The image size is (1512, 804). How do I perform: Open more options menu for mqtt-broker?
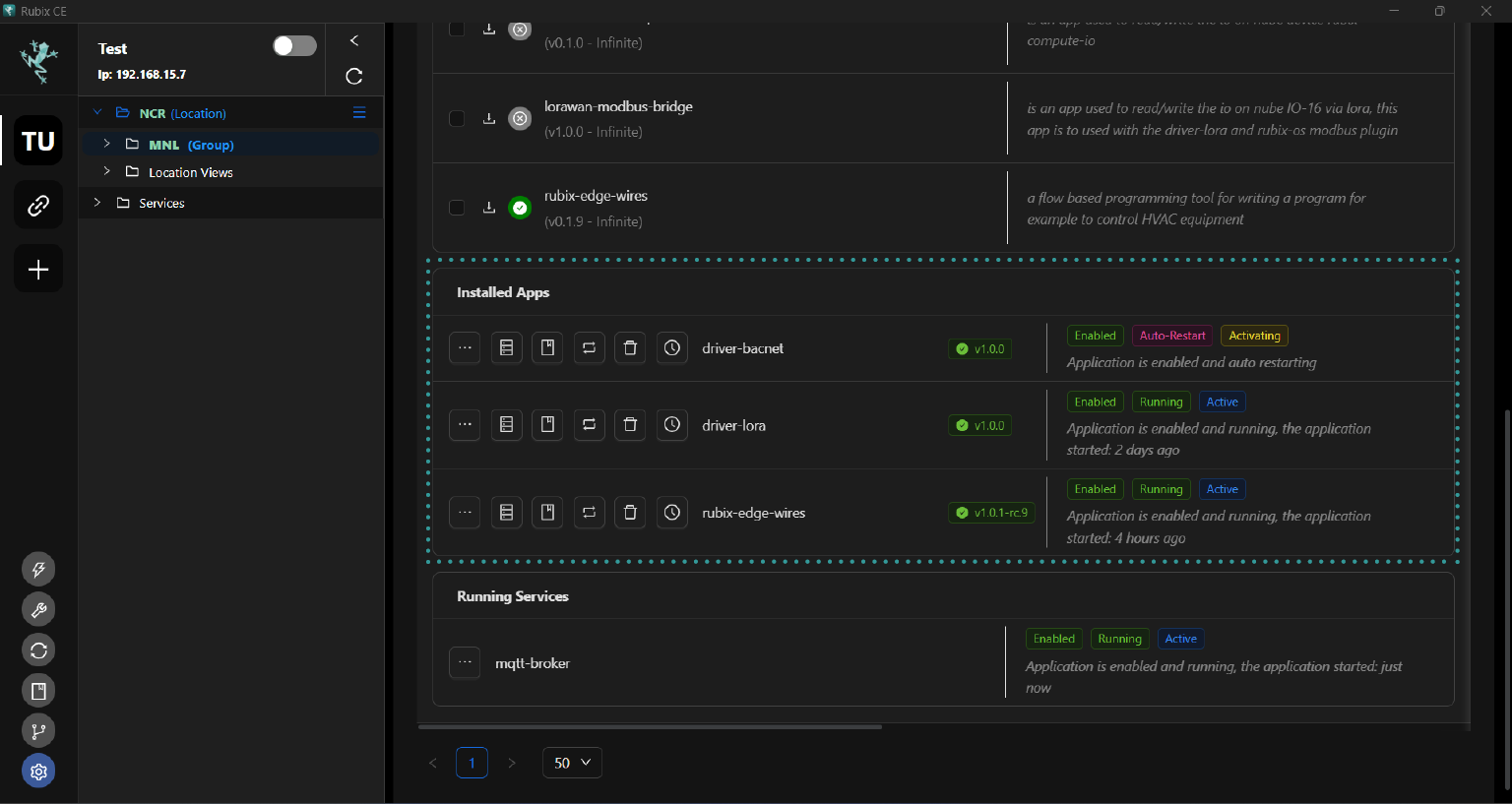click(x=465, y=662)
